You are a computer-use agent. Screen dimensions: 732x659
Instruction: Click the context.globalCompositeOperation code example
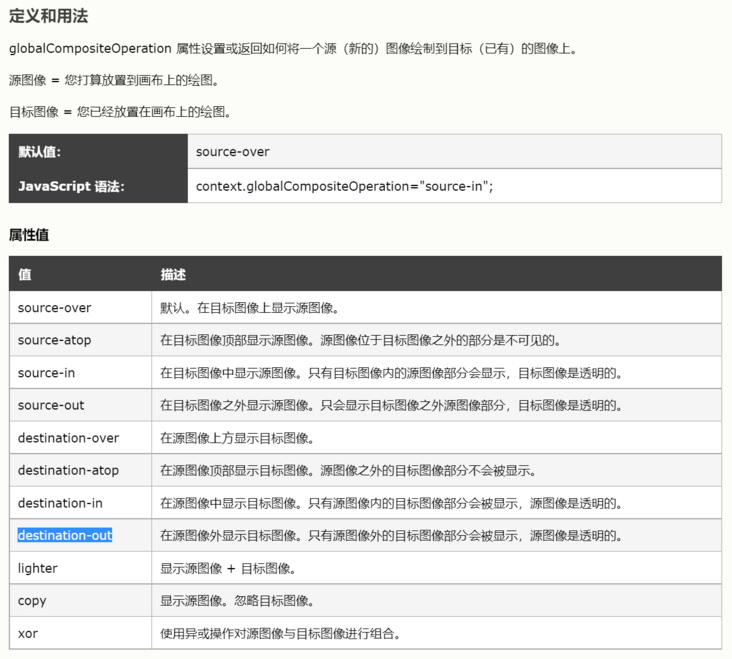pyautogui.click(x=344, y=186)
